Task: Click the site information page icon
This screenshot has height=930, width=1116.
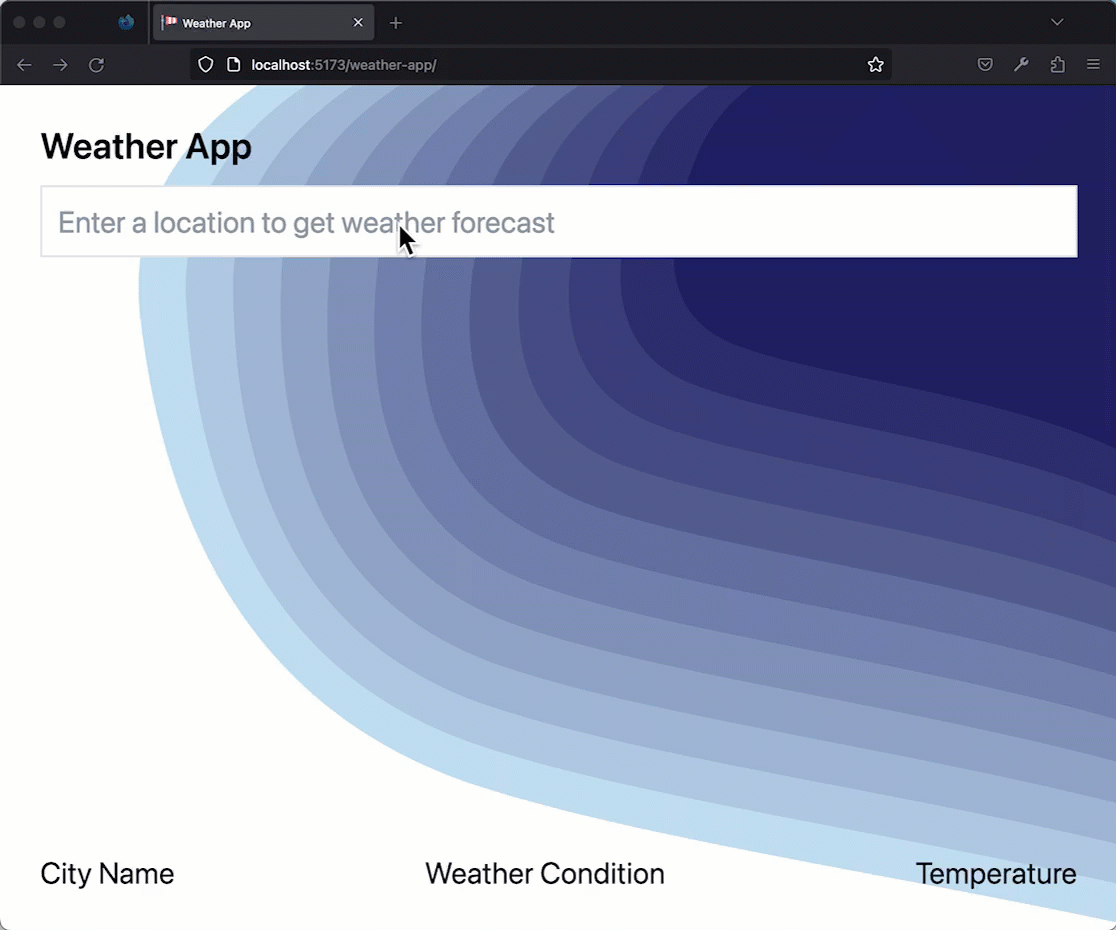Action: pos(233,65)
